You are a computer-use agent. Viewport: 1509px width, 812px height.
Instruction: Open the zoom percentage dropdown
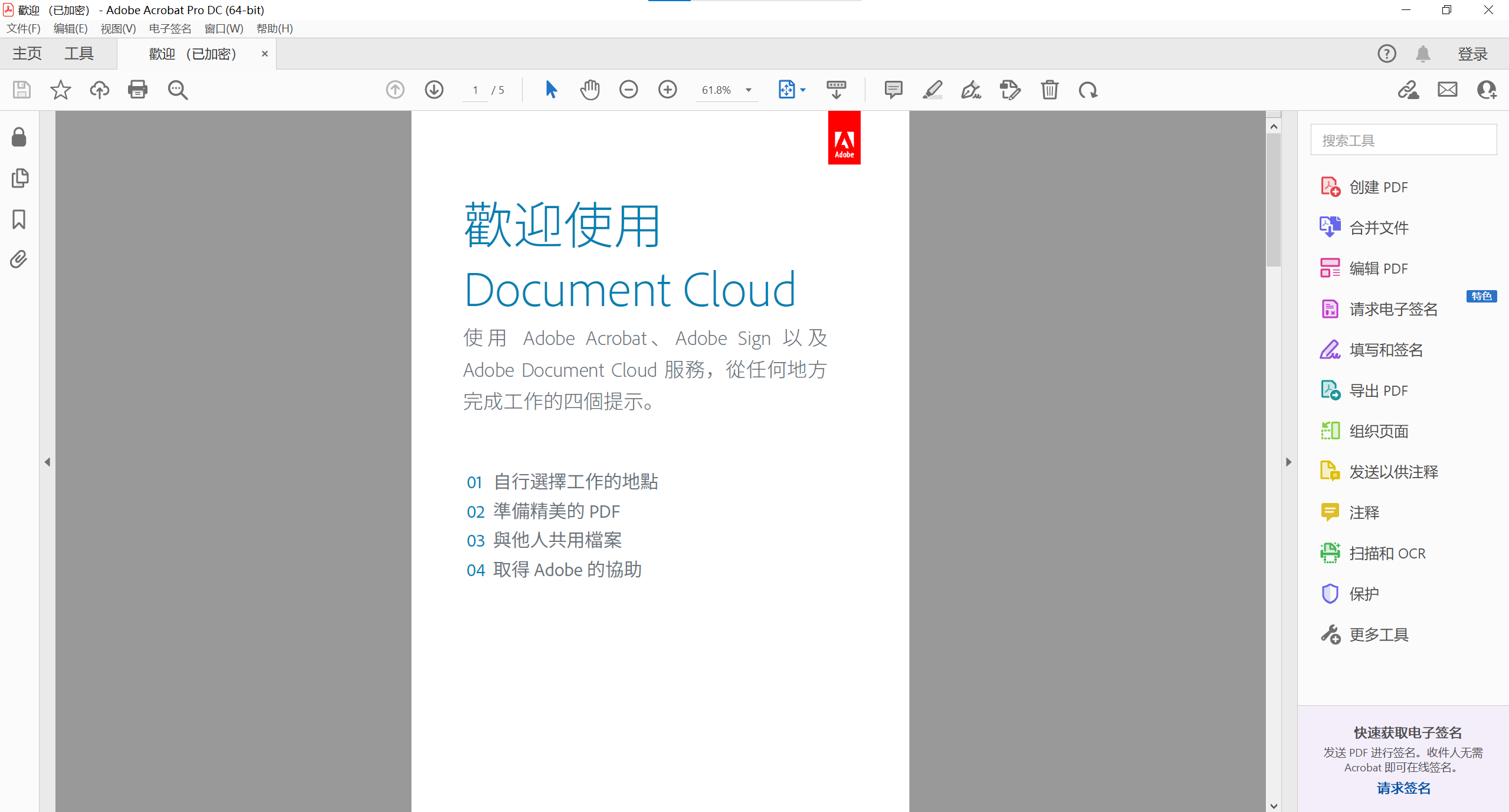[749, 90]
